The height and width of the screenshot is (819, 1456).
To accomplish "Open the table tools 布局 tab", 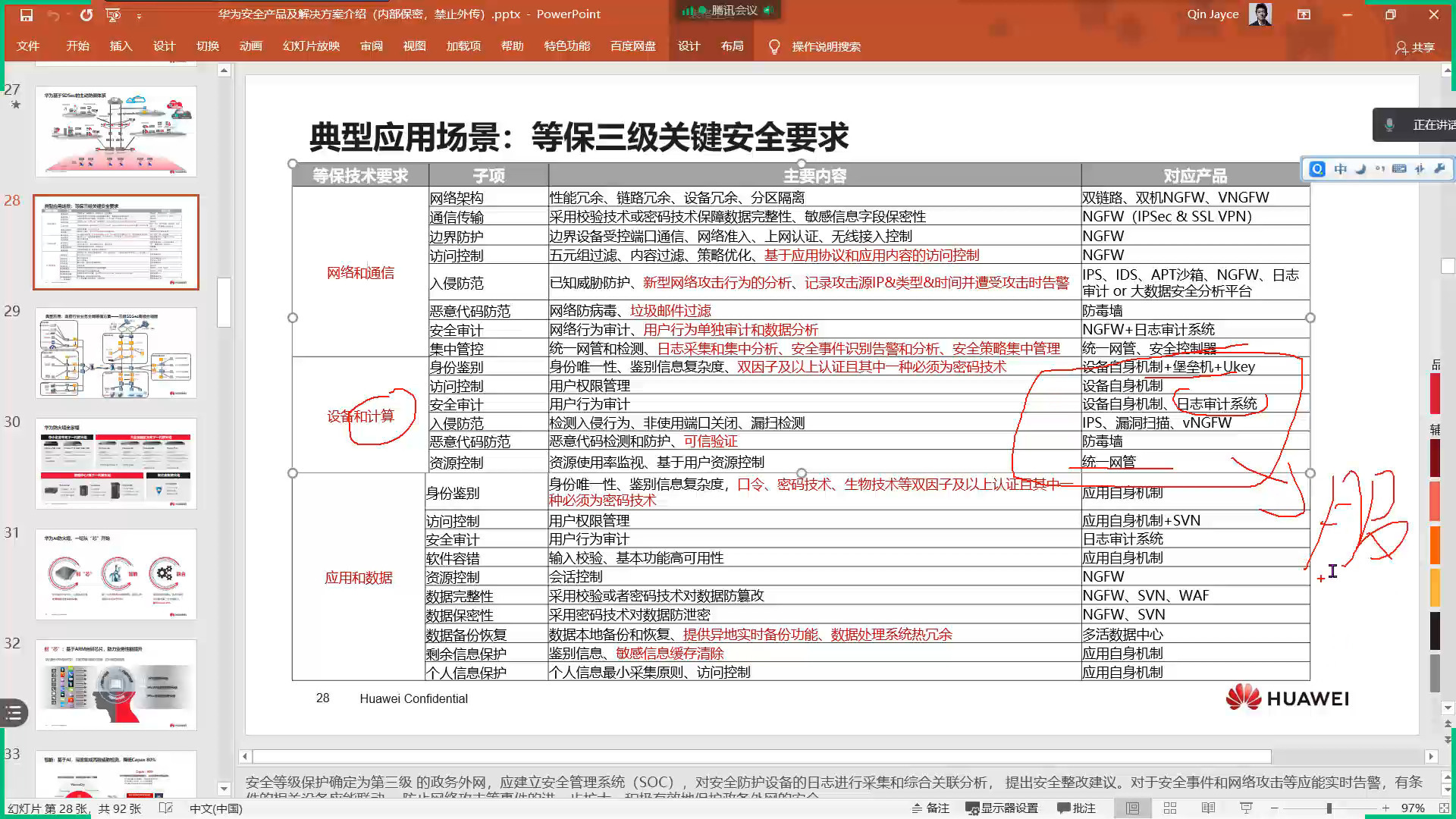I will click(732, 46).
